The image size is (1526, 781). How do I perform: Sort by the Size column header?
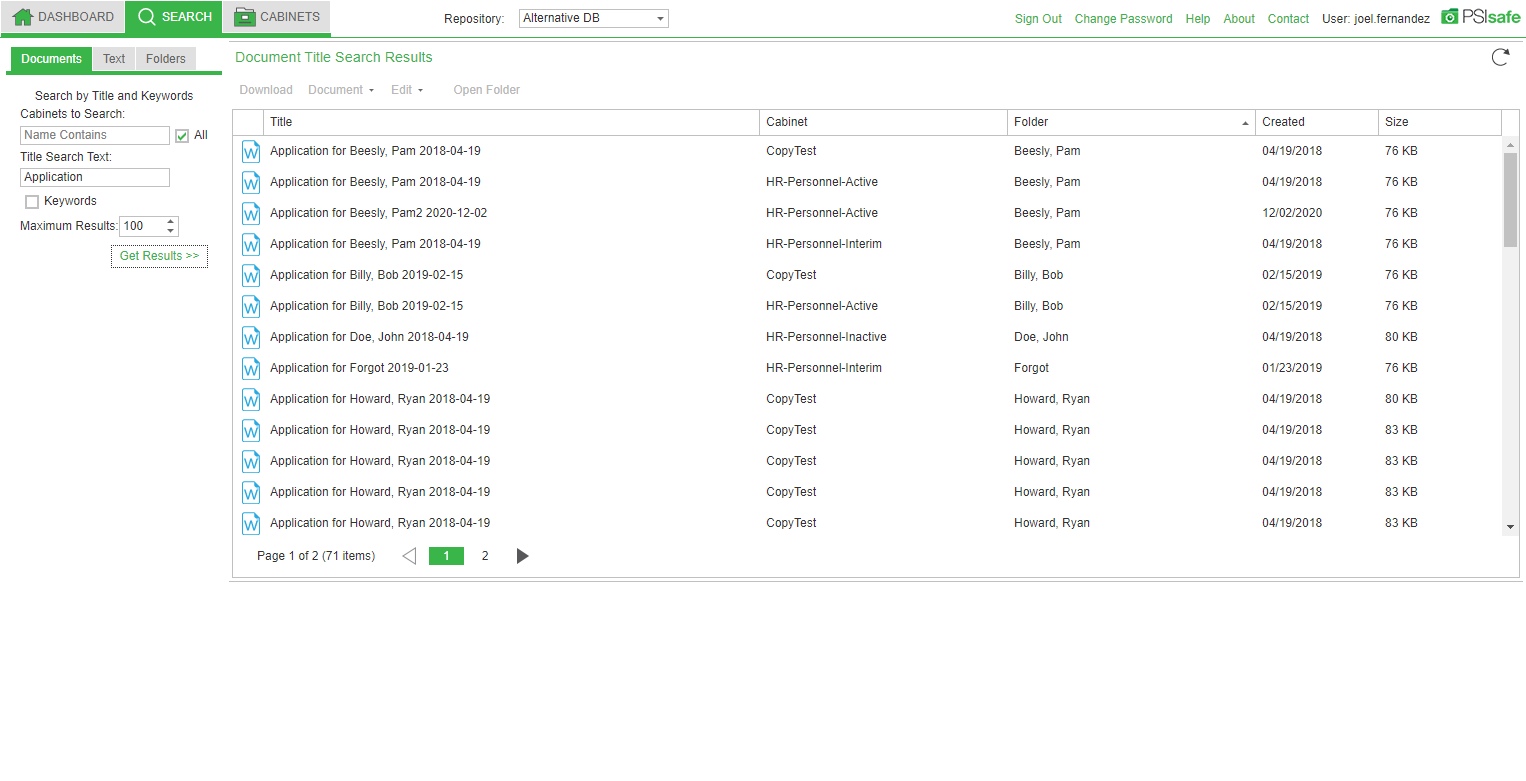tap(1440, 122)
